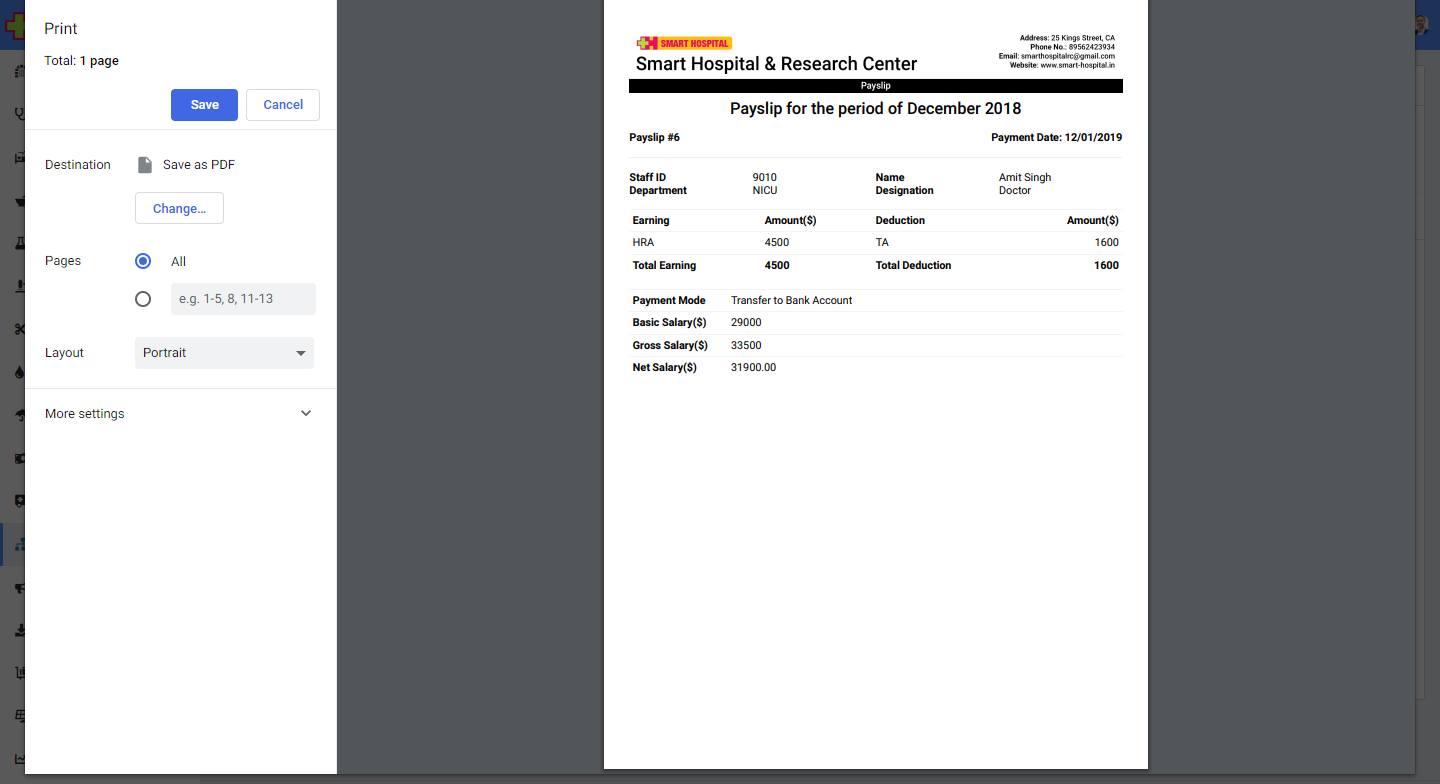
Task: Click the page range input field
Action: [x=243, y=299]
